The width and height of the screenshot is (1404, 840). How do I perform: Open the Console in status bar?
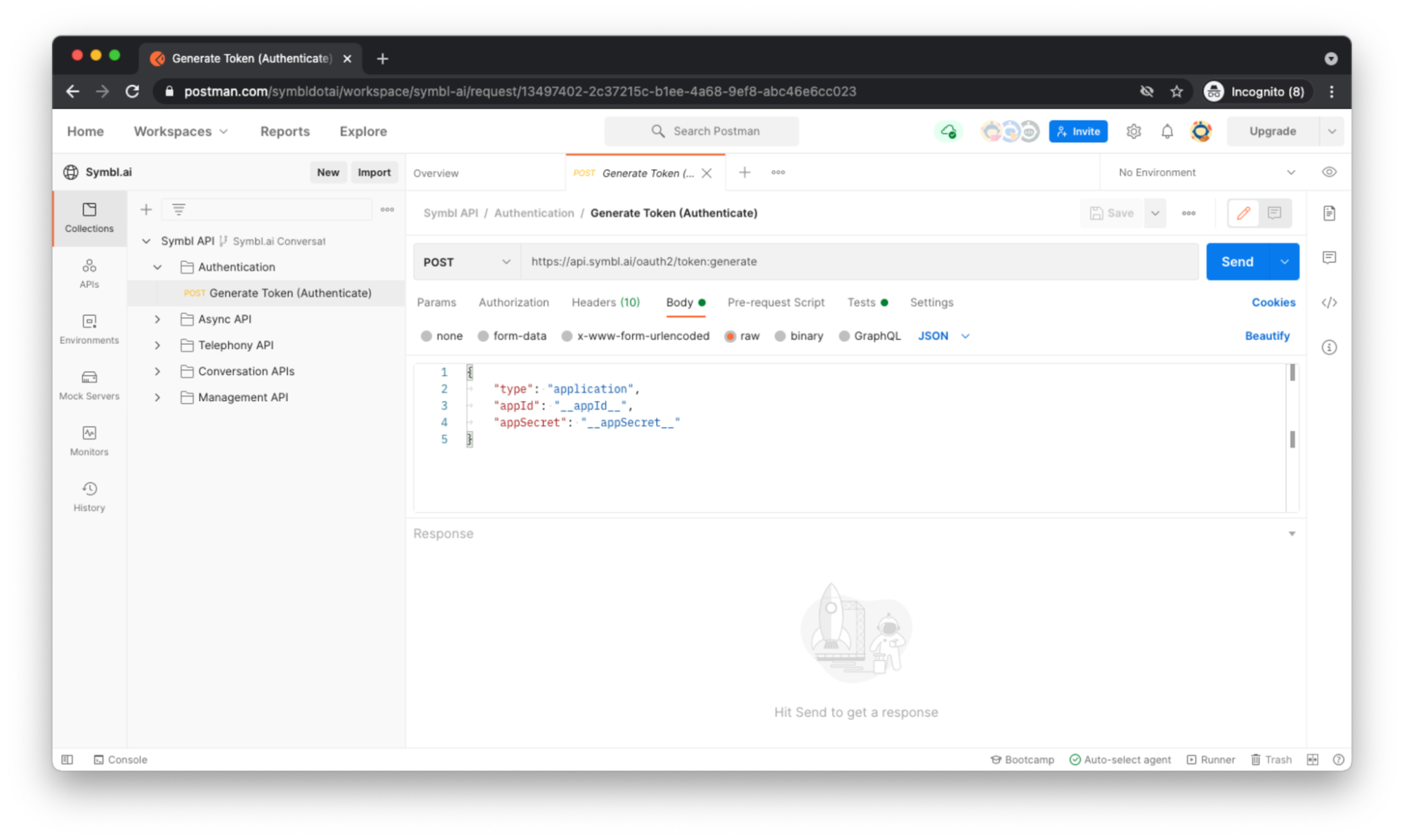tap(120, 759)
